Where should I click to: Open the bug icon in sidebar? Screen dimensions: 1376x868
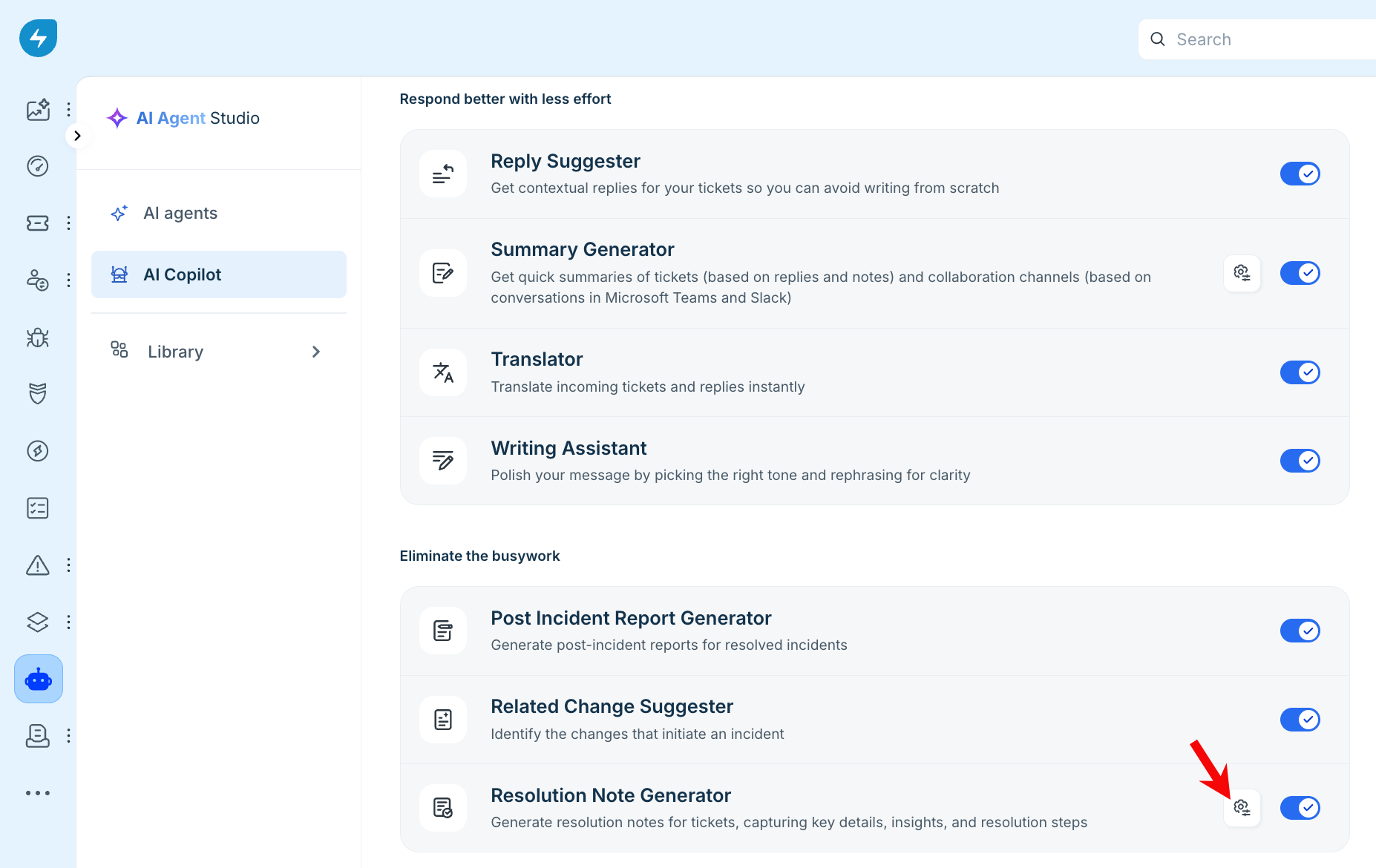pos(38,338)
